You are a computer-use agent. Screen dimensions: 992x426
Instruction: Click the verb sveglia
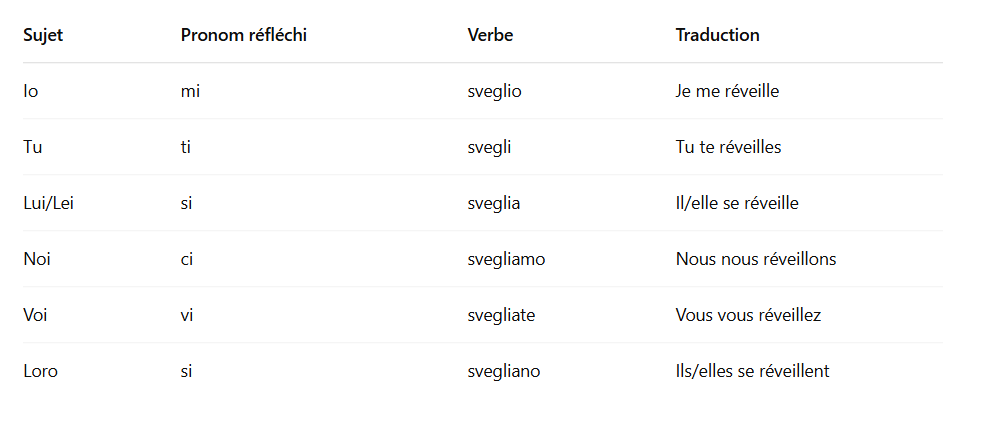coord(493,203)
